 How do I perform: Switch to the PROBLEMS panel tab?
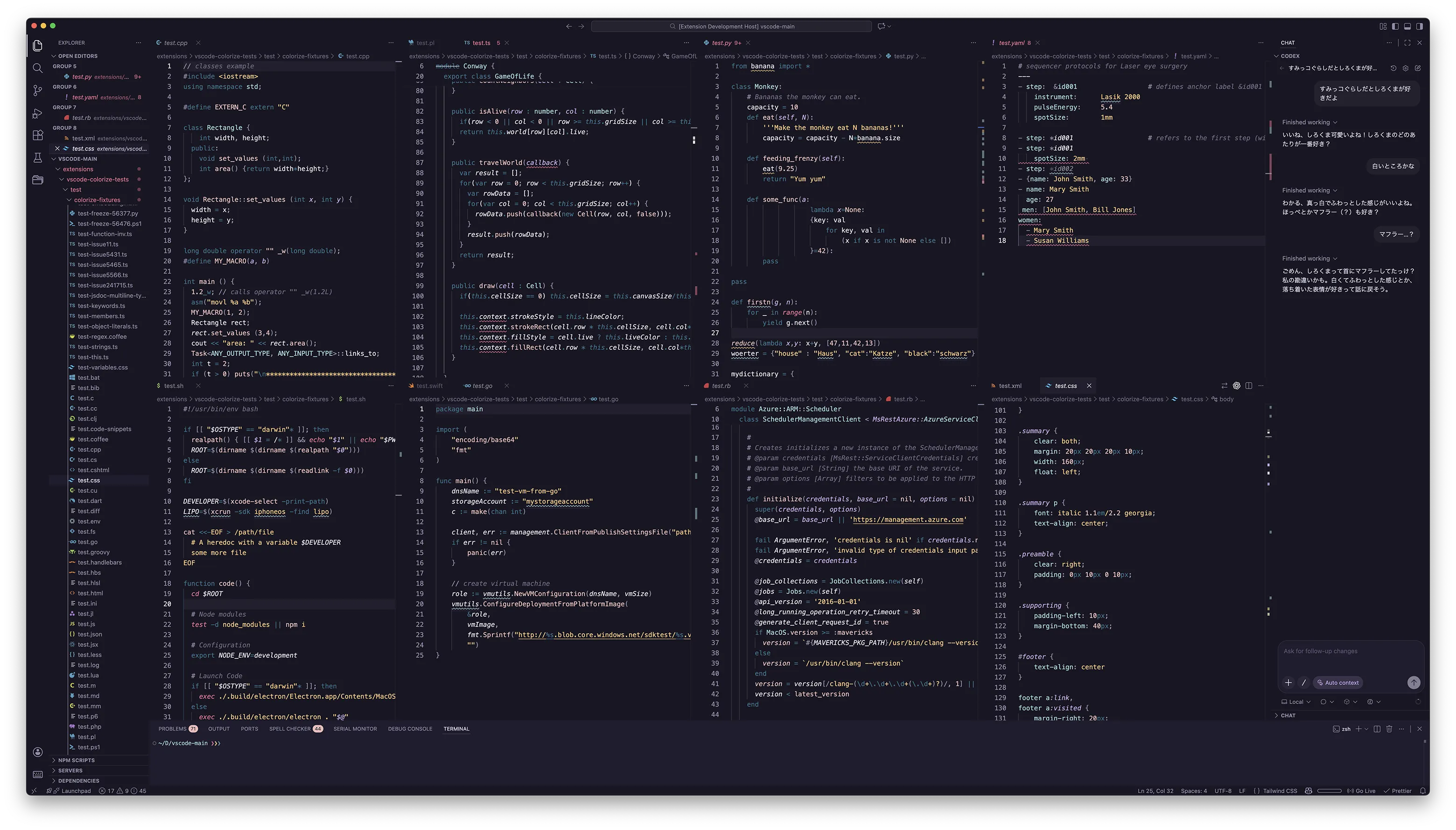click(172, 729)
